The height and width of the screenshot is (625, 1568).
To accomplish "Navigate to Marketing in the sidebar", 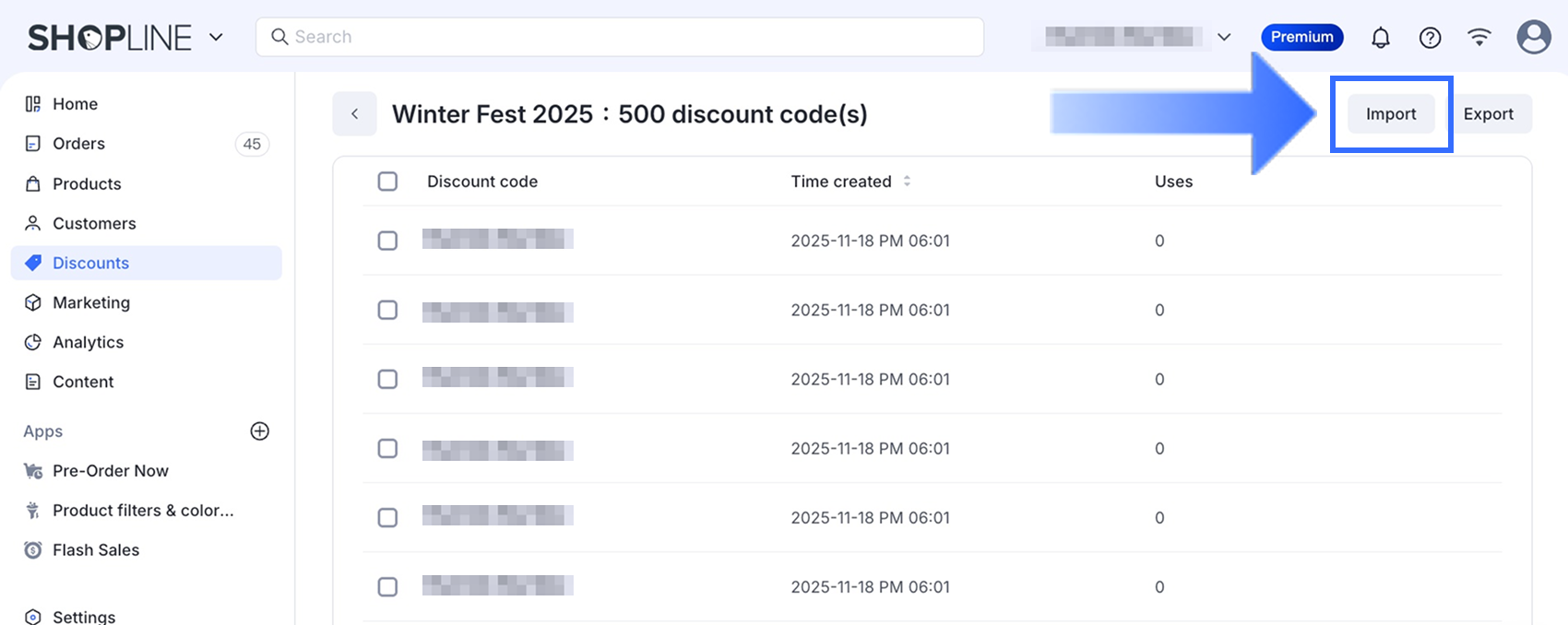I will 90,302.
